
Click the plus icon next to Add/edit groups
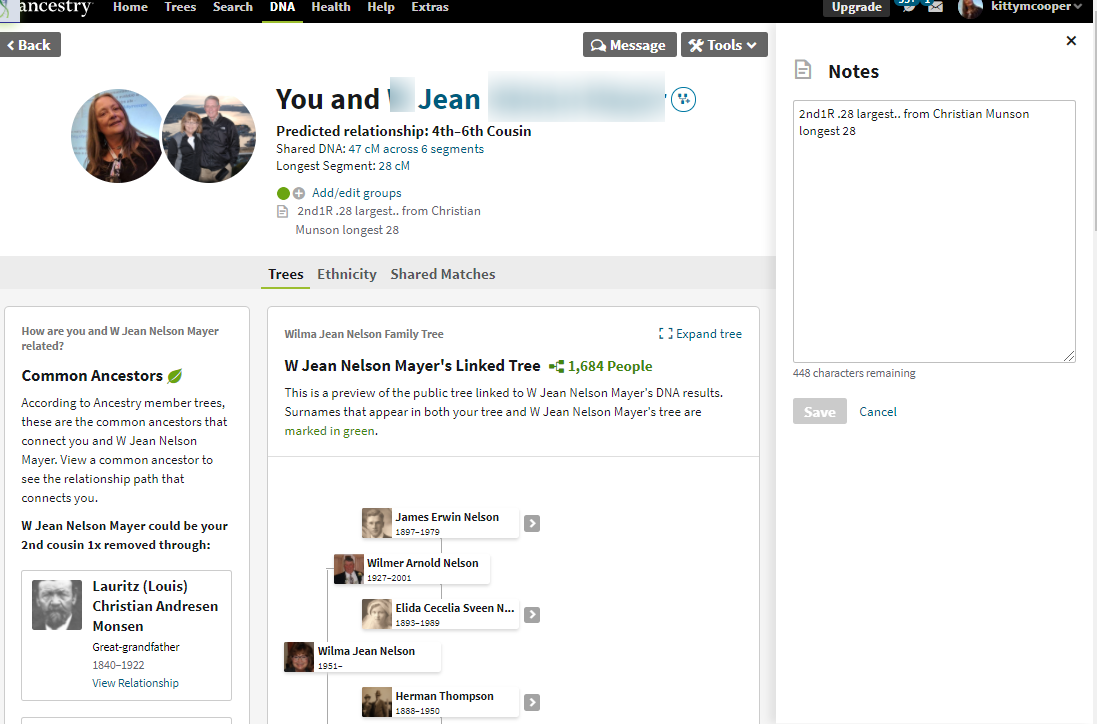299,193
